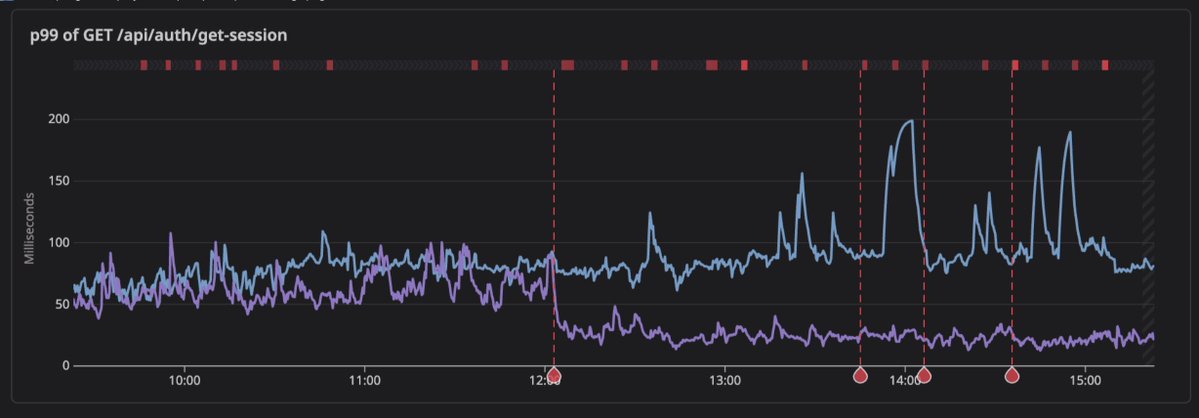This screenshot has height=418, width=1199.
Task: Click the 14:00 time axis label
Action: 905,380
